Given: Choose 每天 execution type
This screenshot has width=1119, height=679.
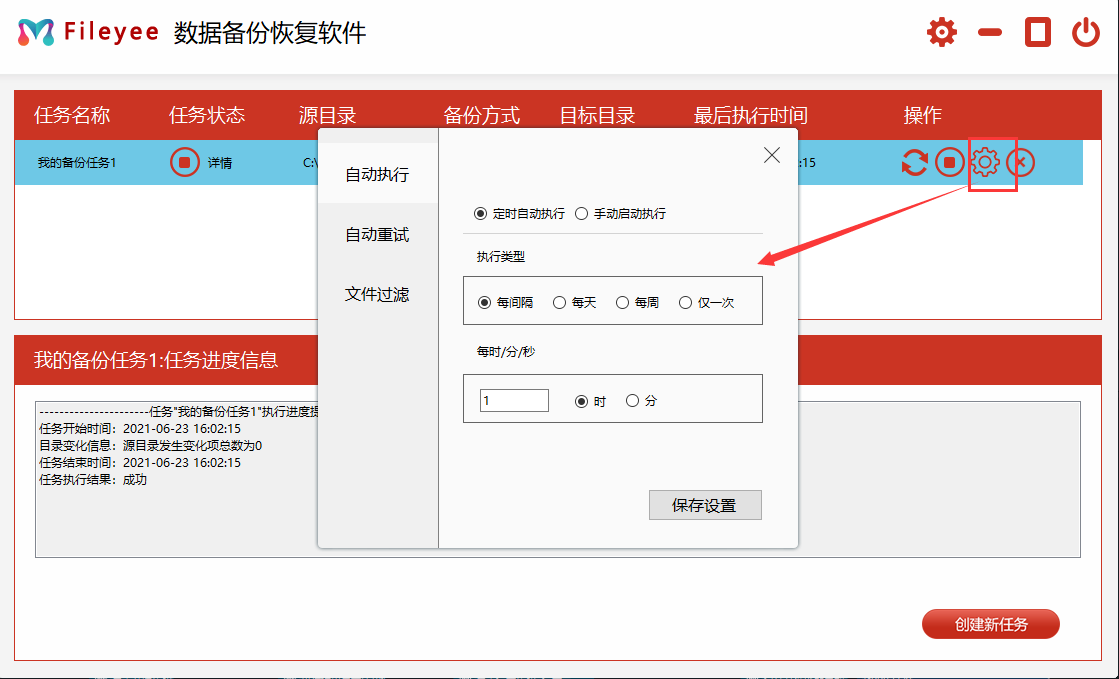Looking at the screenshot, I should click(x=559, y=303).
